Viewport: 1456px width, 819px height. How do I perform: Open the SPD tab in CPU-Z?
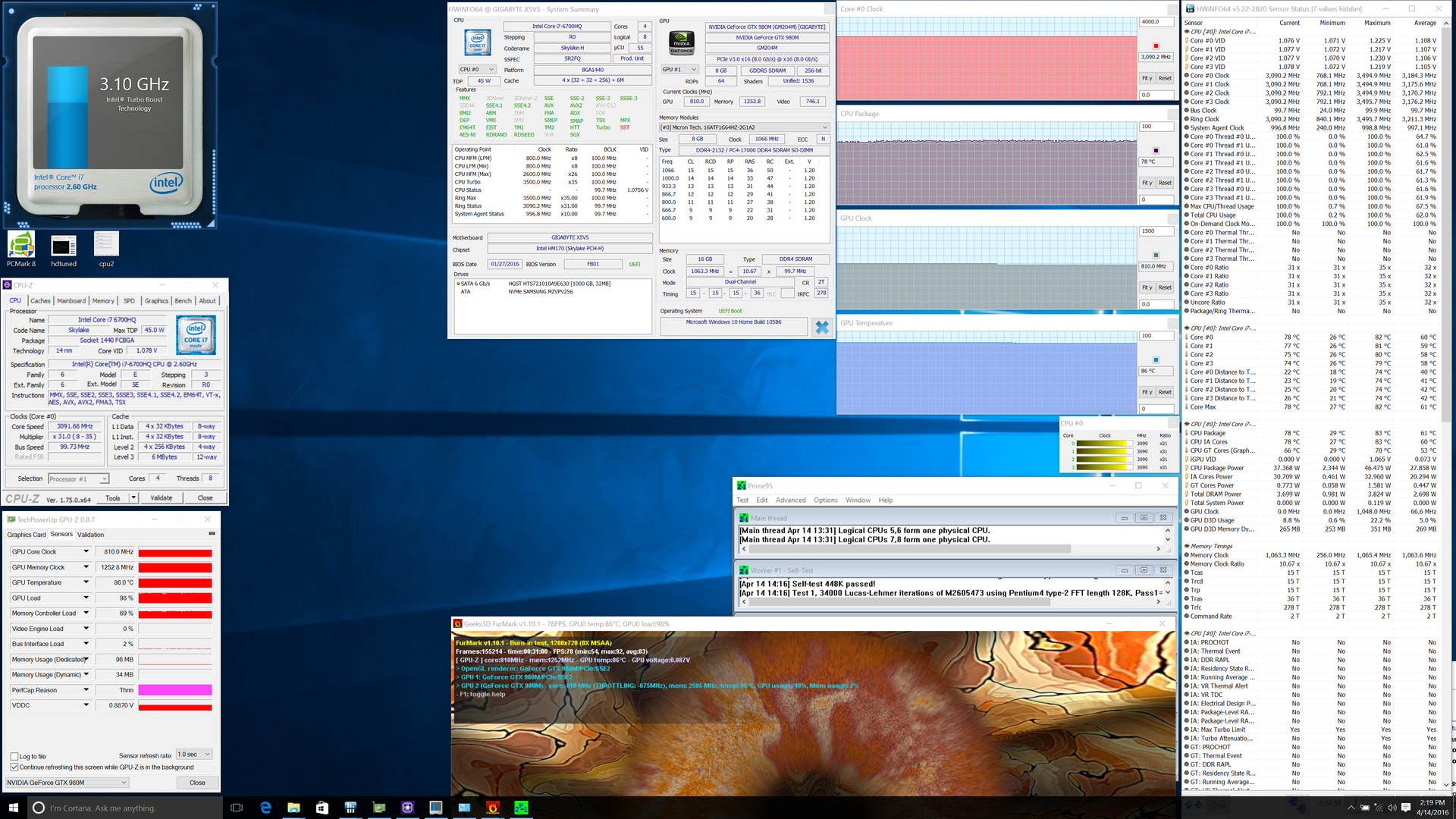point(129,301)
